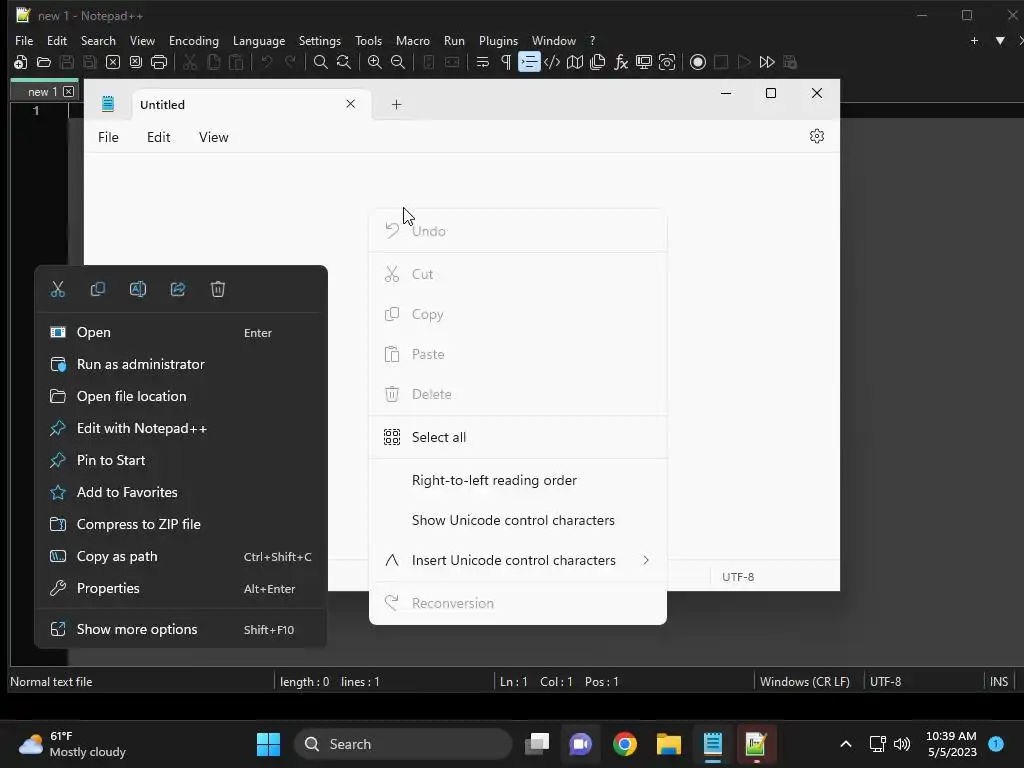Open Properties from the context menu
The image size is (1024, 768).
pos(181,588)
